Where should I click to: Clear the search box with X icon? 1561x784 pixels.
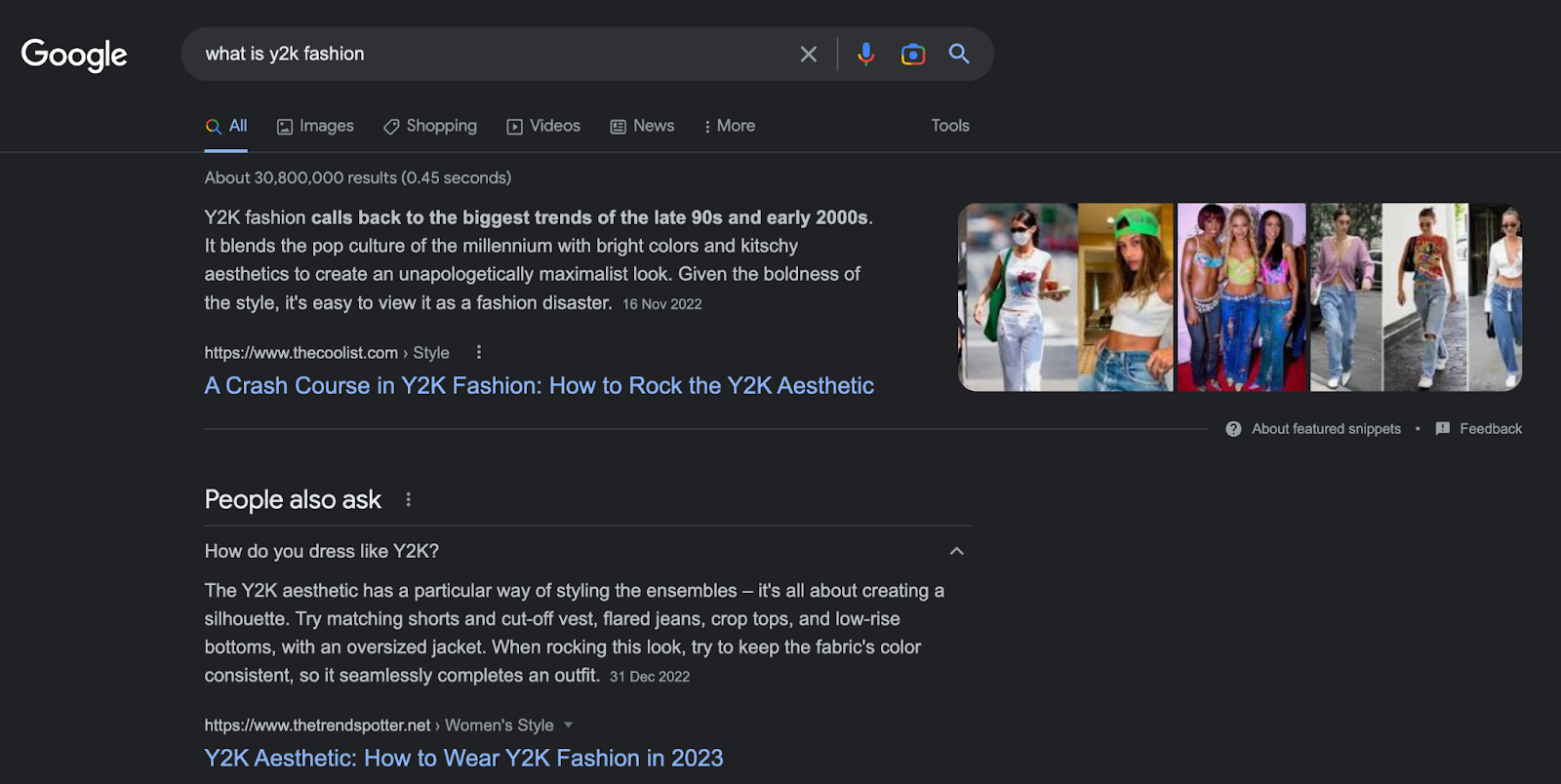[808, 55]
